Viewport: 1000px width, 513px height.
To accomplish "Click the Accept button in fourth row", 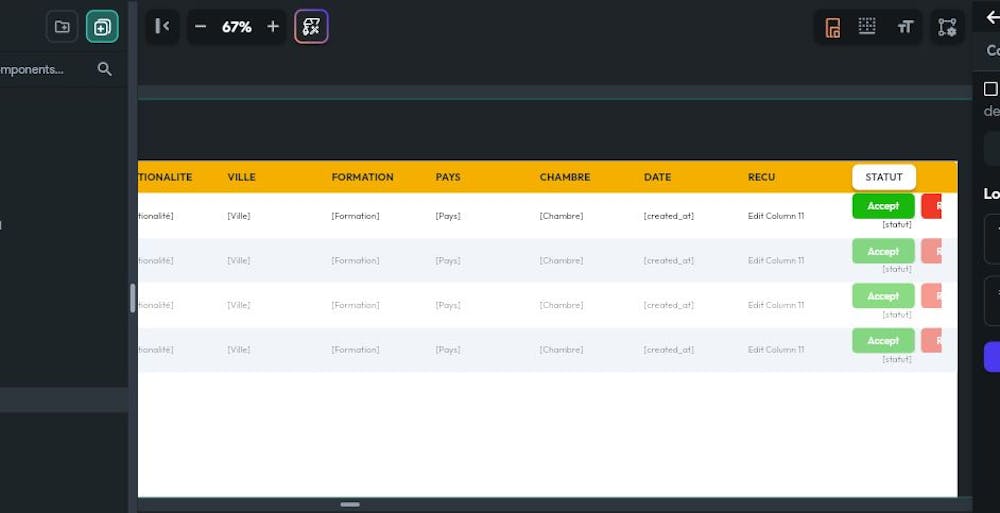I will pos(883,341).
